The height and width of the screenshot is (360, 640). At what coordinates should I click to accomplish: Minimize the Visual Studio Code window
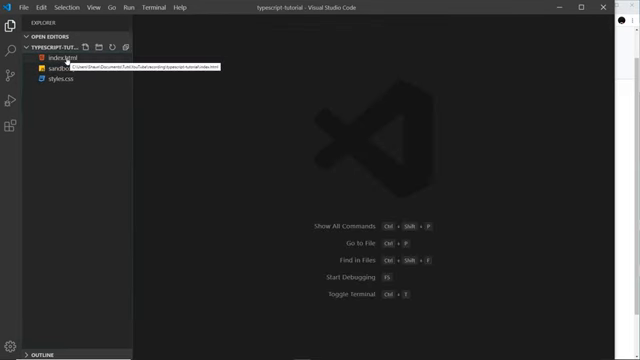(x=560, y=7)
